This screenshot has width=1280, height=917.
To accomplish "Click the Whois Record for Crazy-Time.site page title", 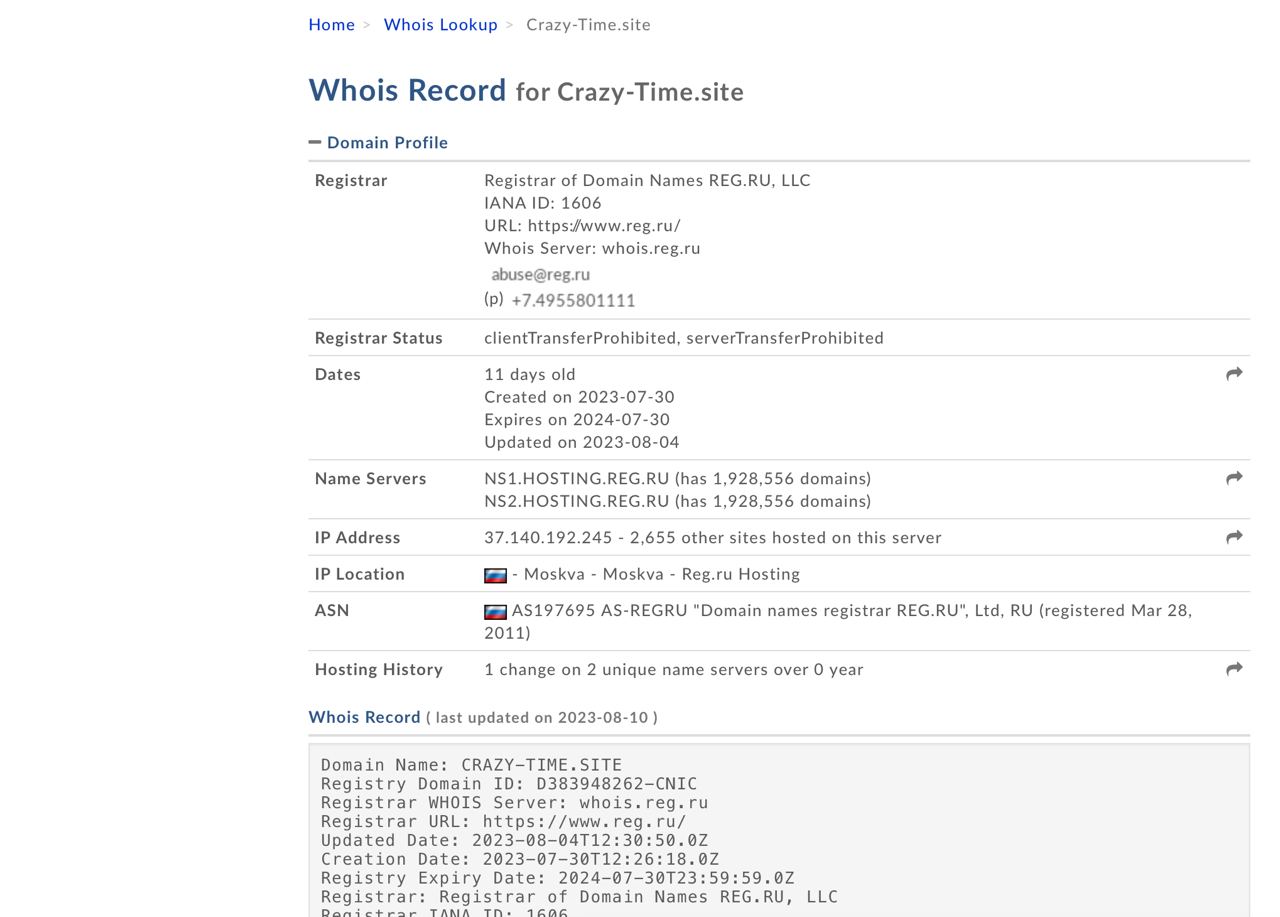I will coord(526,91).
